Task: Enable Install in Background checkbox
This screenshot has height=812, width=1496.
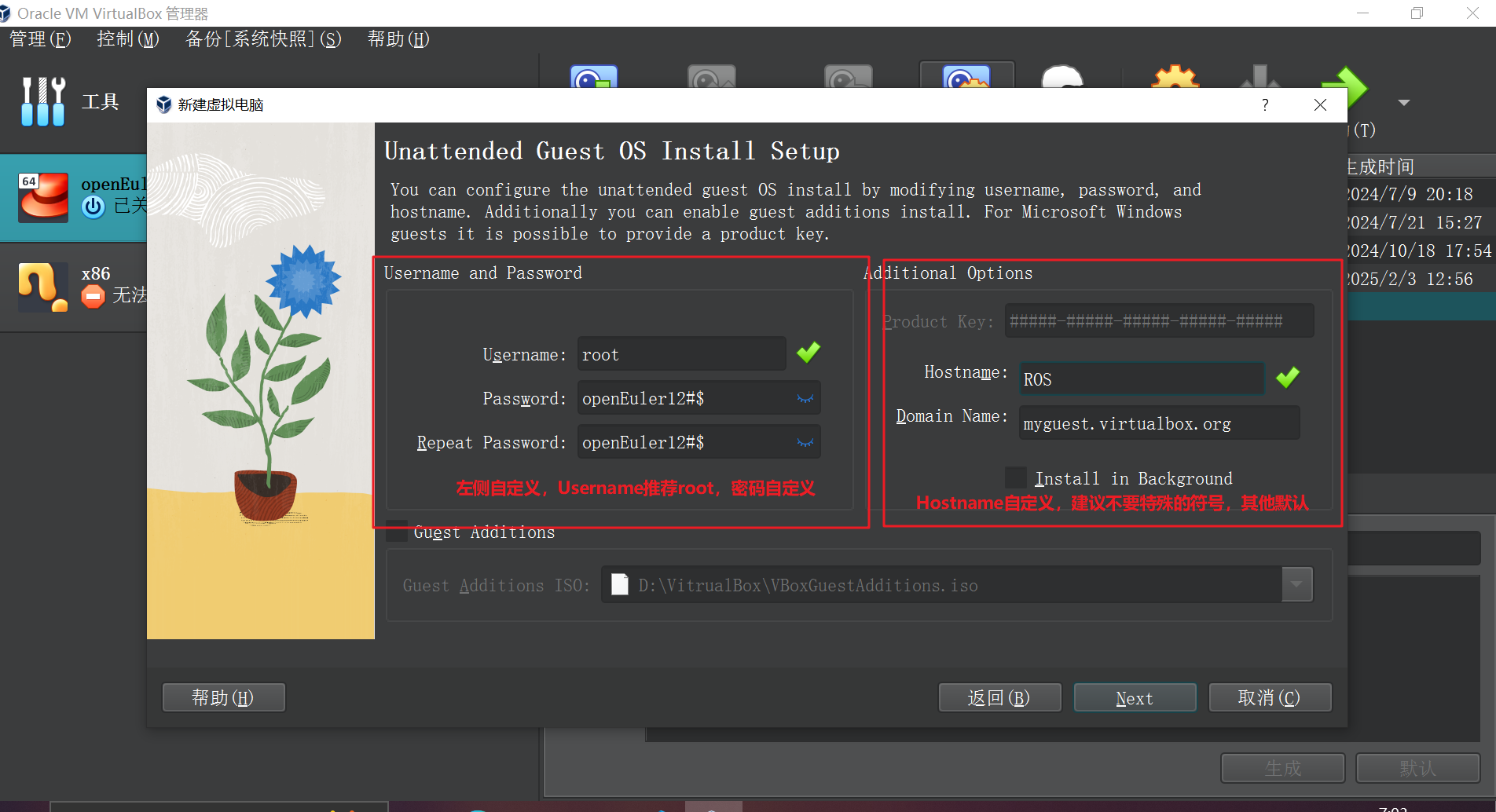Action: [x=1016, y=477]
